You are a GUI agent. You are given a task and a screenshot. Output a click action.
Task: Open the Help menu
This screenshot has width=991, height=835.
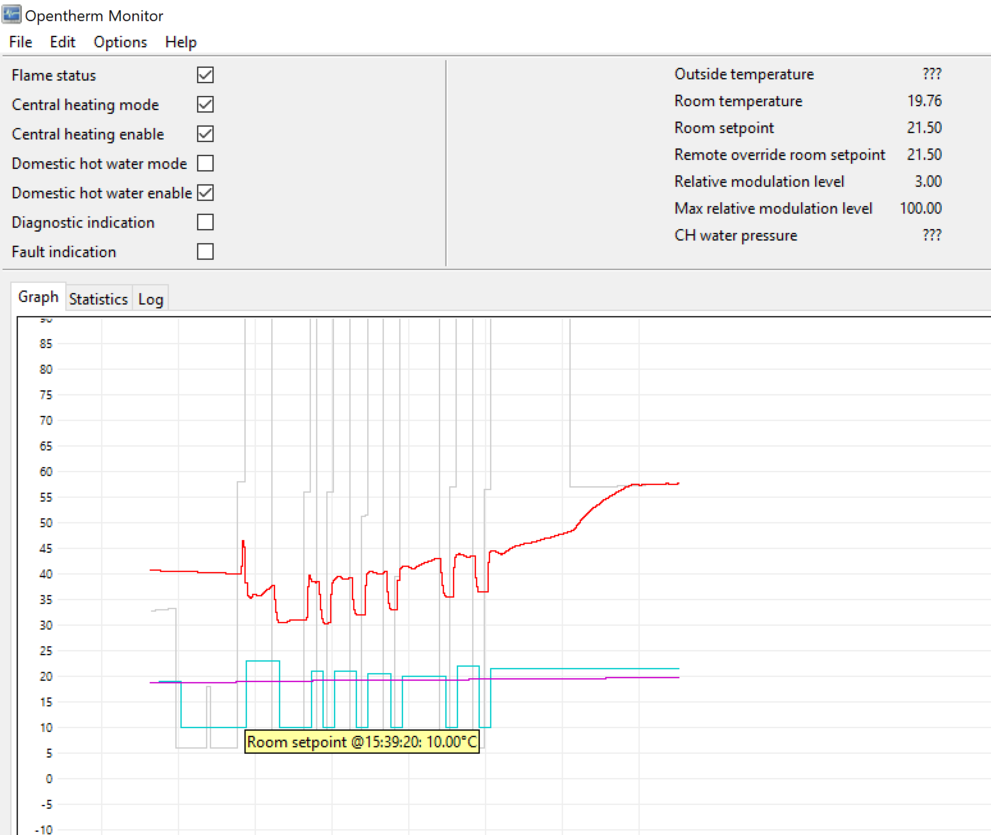coord(181,42)
